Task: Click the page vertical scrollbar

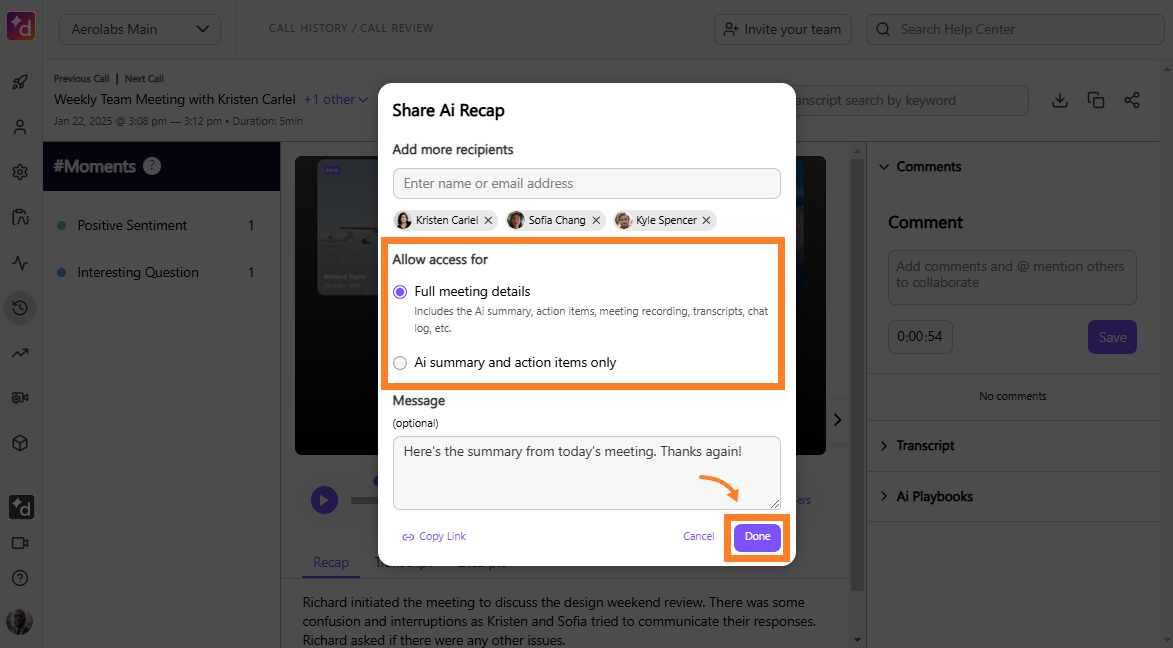Action: pyautogui.click(x=1167, y=355)
